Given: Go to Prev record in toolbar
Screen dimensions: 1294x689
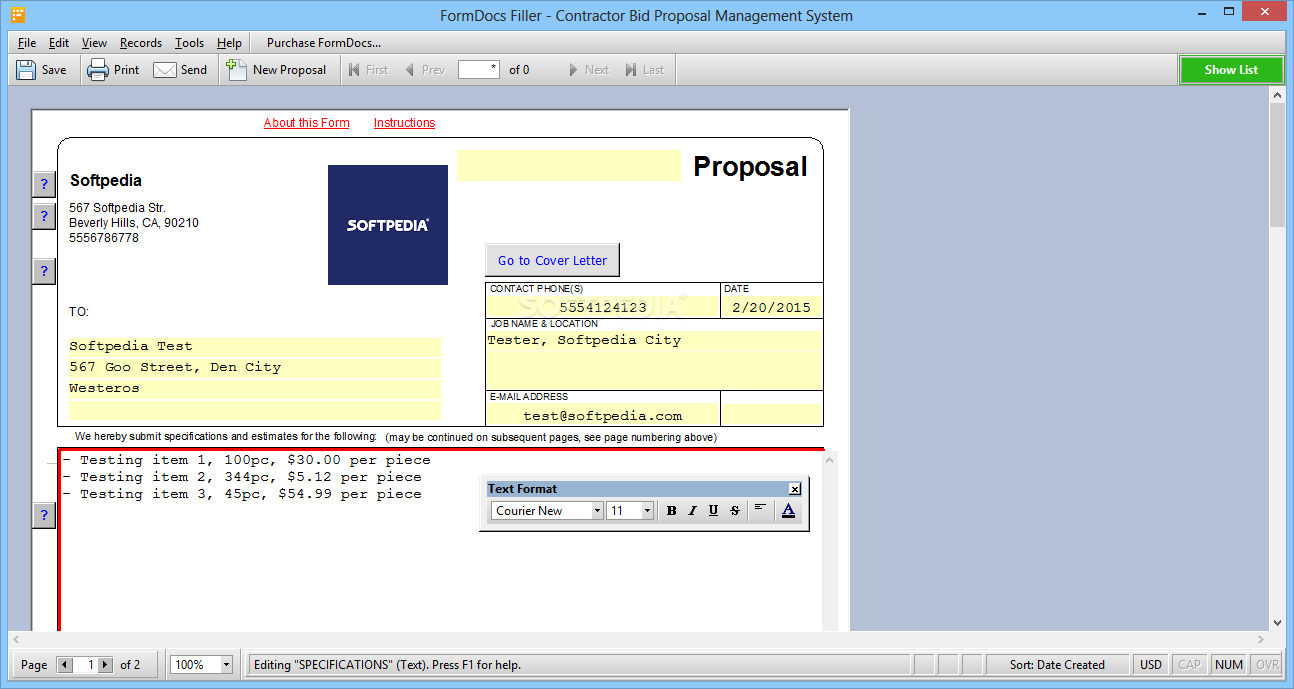Looking at the screenshot, I should tap(425, 70).
